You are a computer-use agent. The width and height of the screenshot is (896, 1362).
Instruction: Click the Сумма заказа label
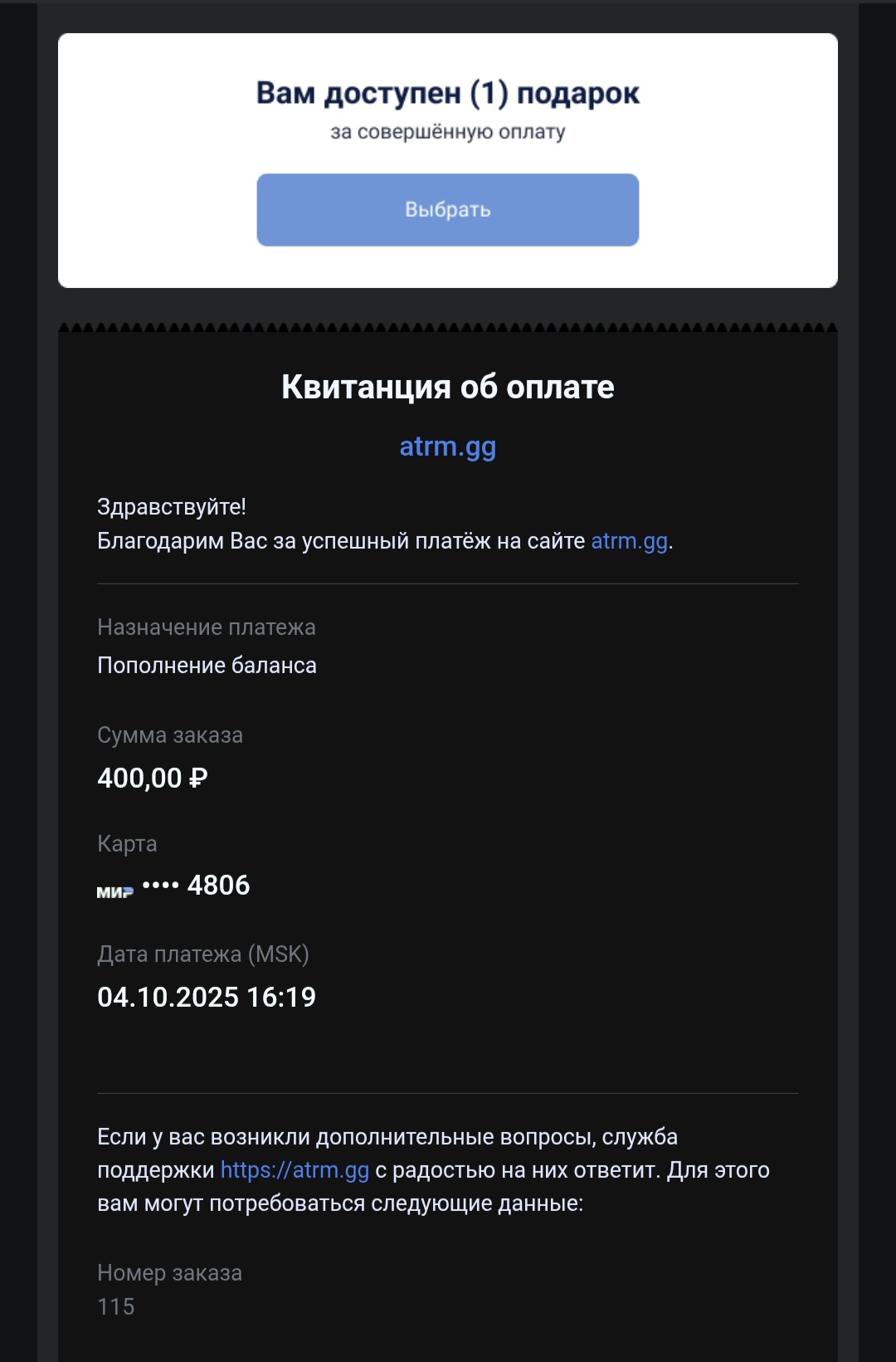pos(170,735)
